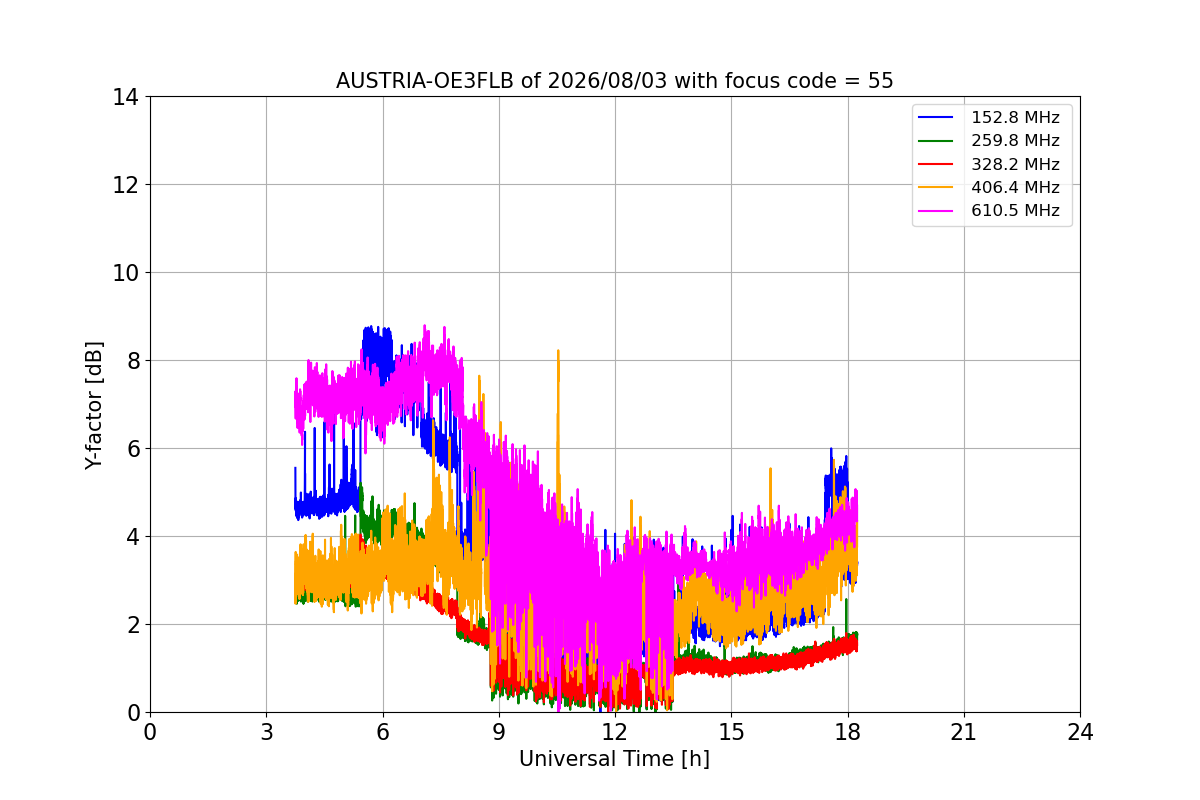The height and width of the screenshot is (800, 1200).
Task: Click the red 328.2 MHz legend line
Action: (x=938, y=164)
